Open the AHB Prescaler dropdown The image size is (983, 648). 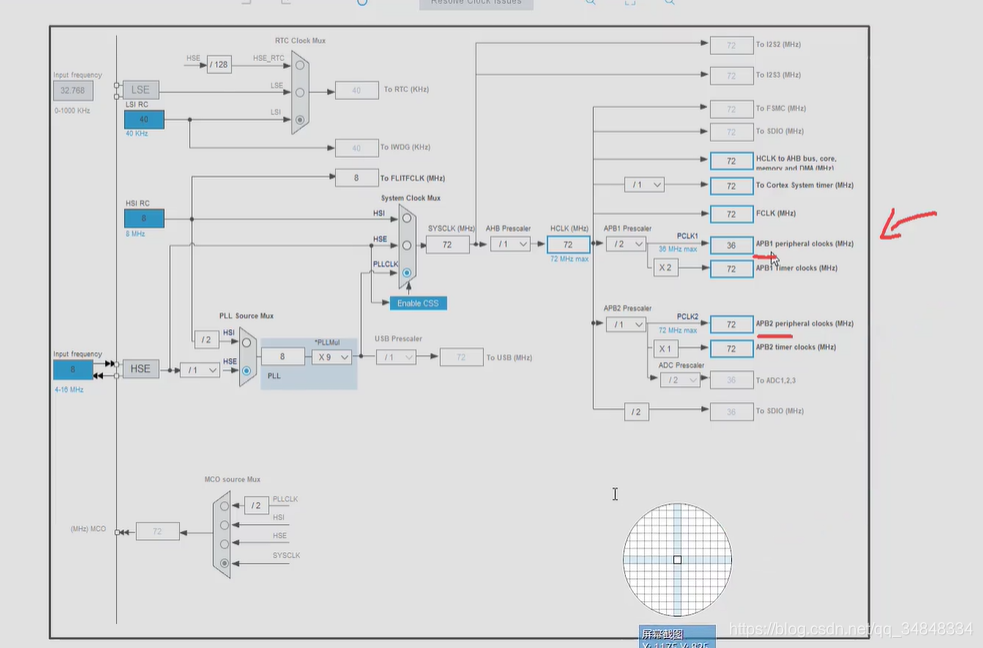click(x=510, y=244)
